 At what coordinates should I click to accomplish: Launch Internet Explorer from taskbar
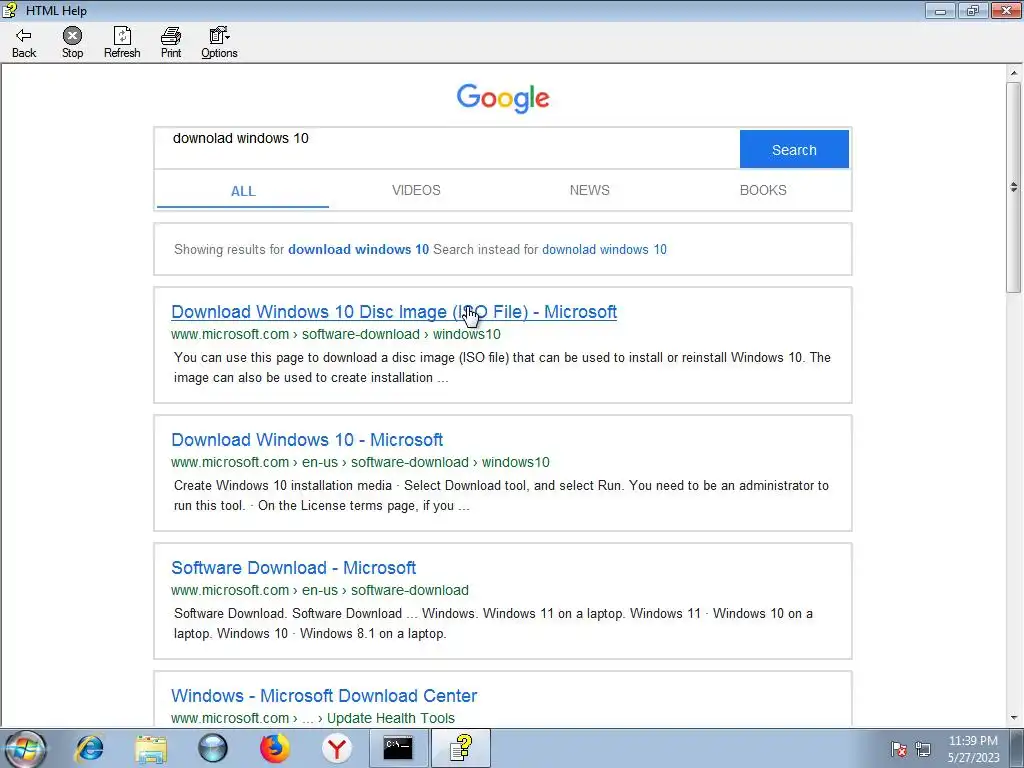89,748
